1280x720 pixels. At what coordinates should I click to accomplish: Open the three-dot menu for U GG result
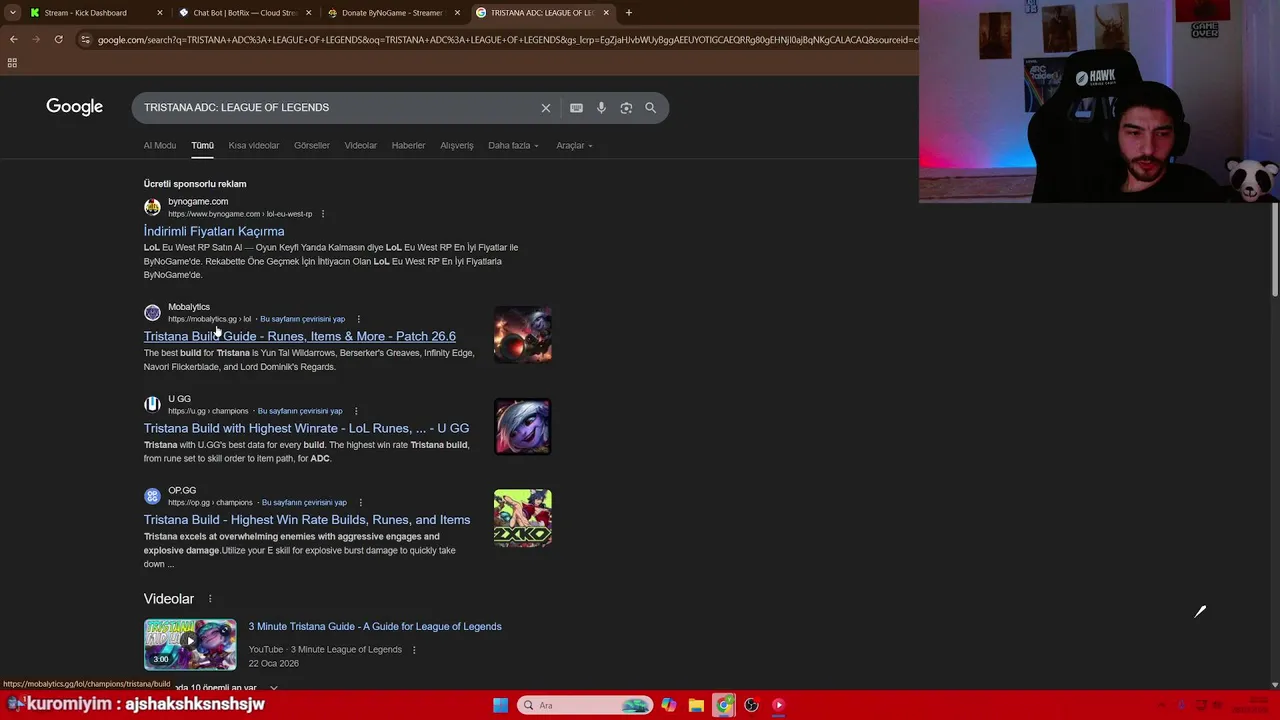pyautogui.click(x=355, y=411)
